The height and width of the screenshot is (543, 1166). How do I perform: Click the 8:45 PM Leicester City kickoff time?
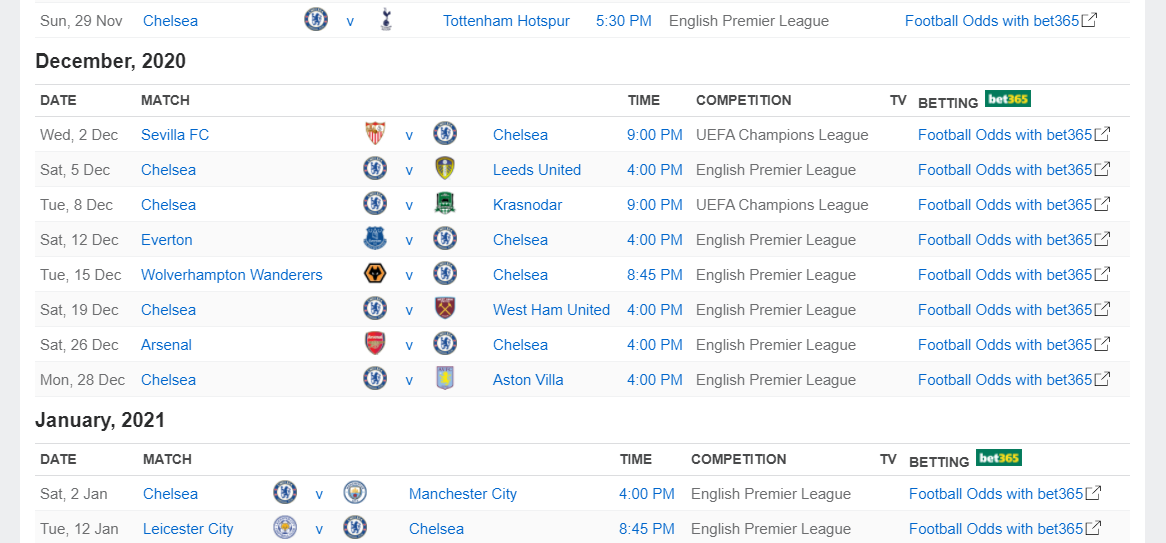647,529
